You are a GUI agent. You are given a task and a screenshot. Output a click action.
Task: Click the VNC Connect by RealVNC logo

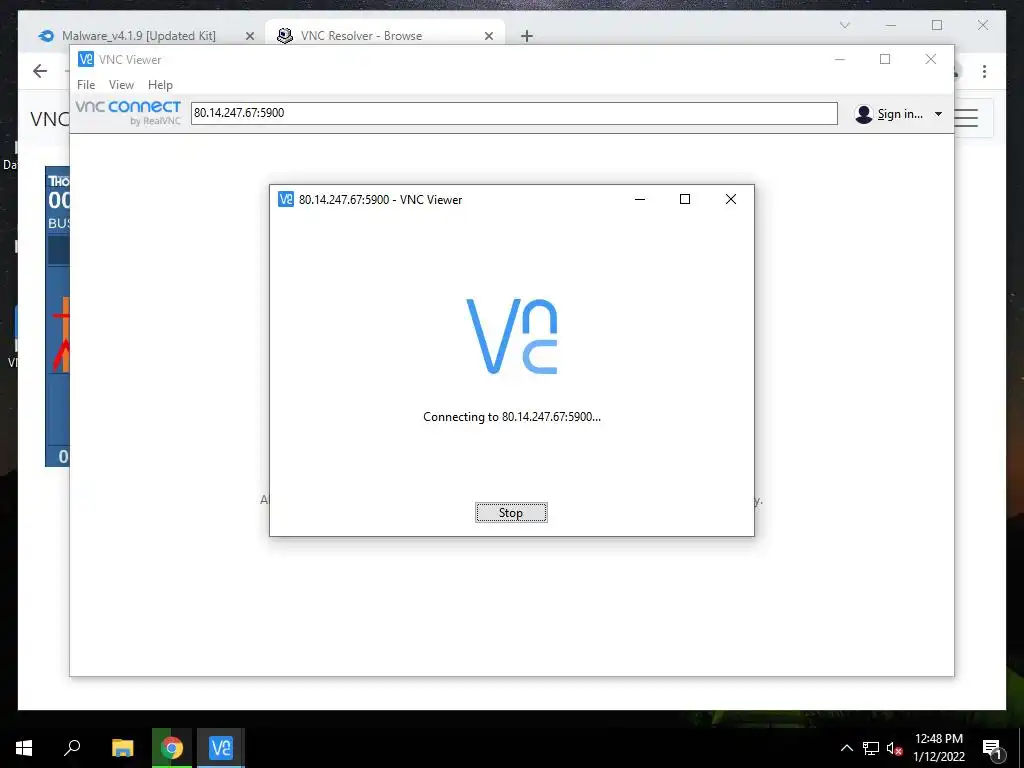128,112
